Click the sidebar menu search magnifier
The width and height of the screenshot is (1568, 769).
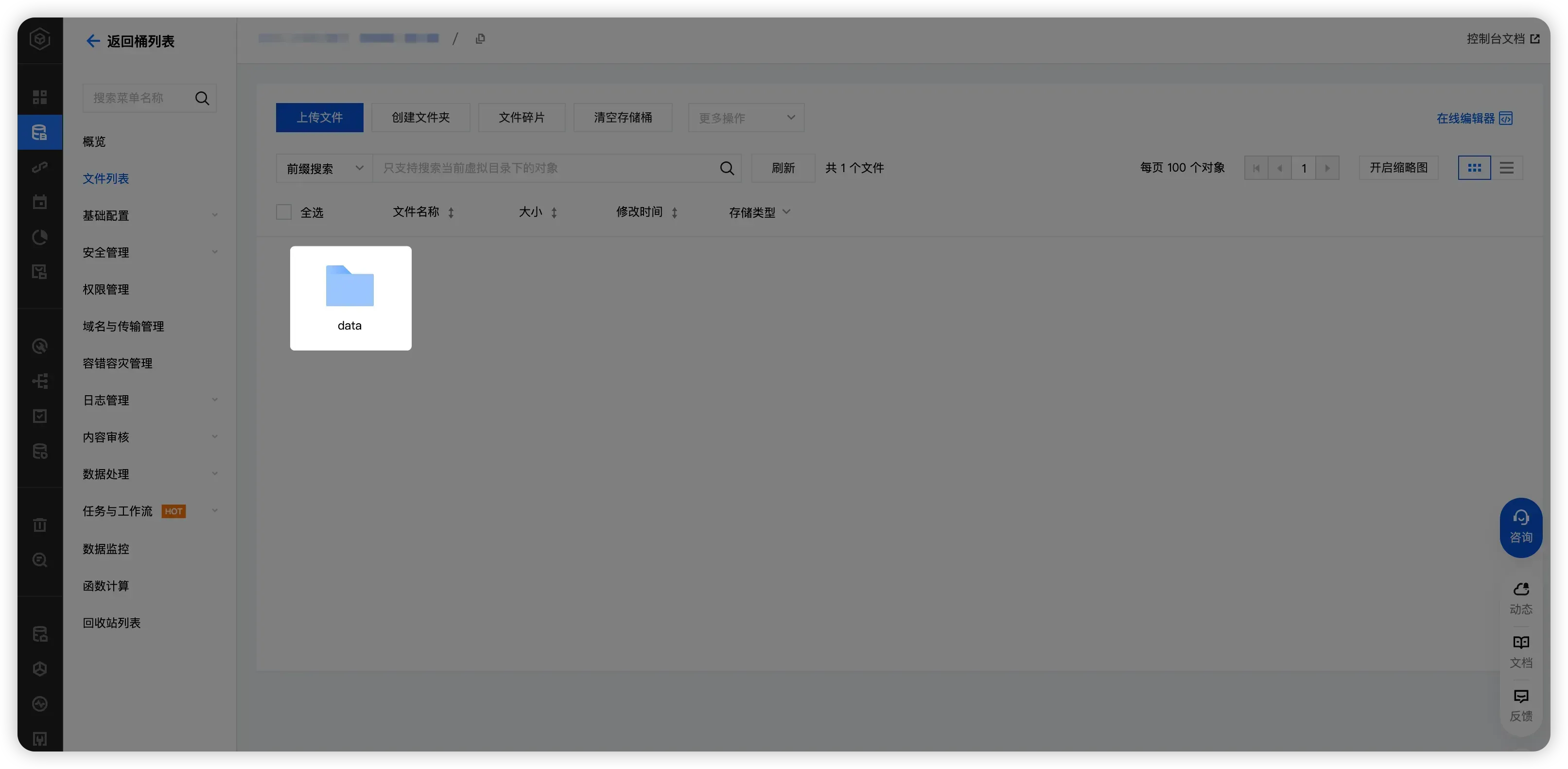click(x=202, y=98)
